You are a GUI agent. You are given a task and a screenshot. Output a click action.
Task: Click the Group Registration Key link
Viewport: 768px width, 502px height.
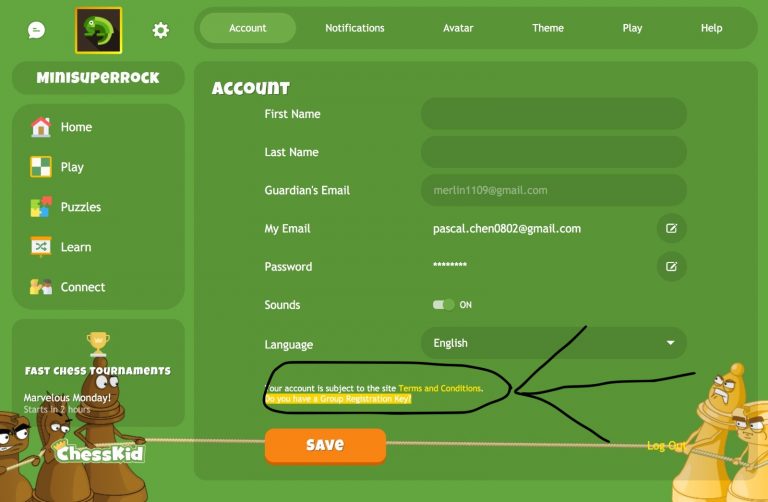pyautogui.click(x=338, y=399)
